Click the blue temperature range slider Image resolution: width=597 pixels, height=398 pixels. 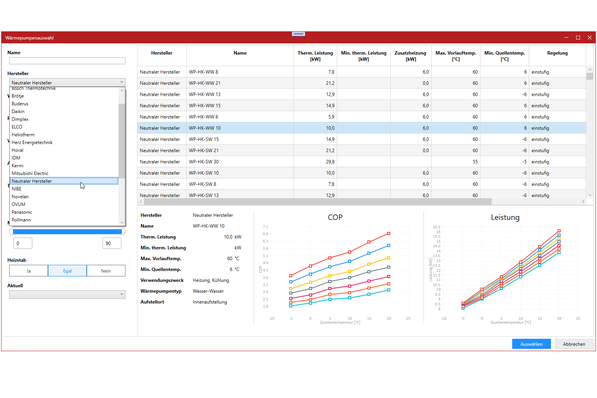coord(67,232)
